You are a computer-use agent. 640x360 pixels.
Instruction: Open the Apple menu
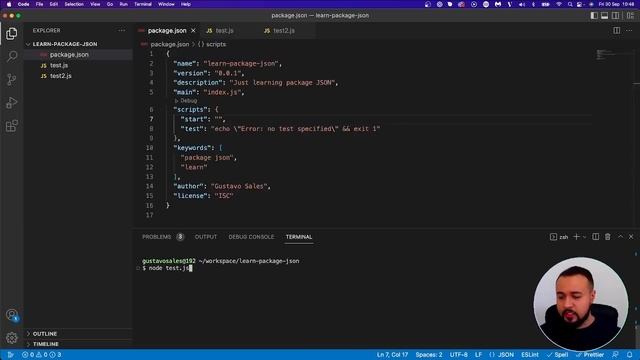[9, 4]
